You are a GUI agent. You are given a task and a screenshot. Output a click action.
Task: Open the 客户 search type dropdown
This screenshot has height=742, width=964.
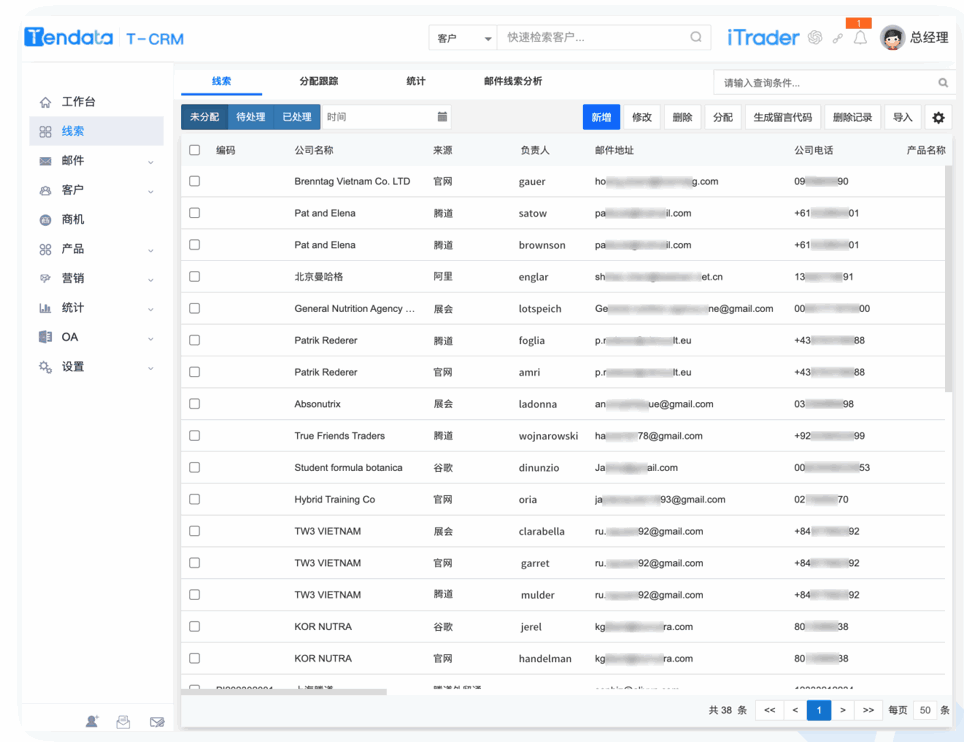click(463, 36)
